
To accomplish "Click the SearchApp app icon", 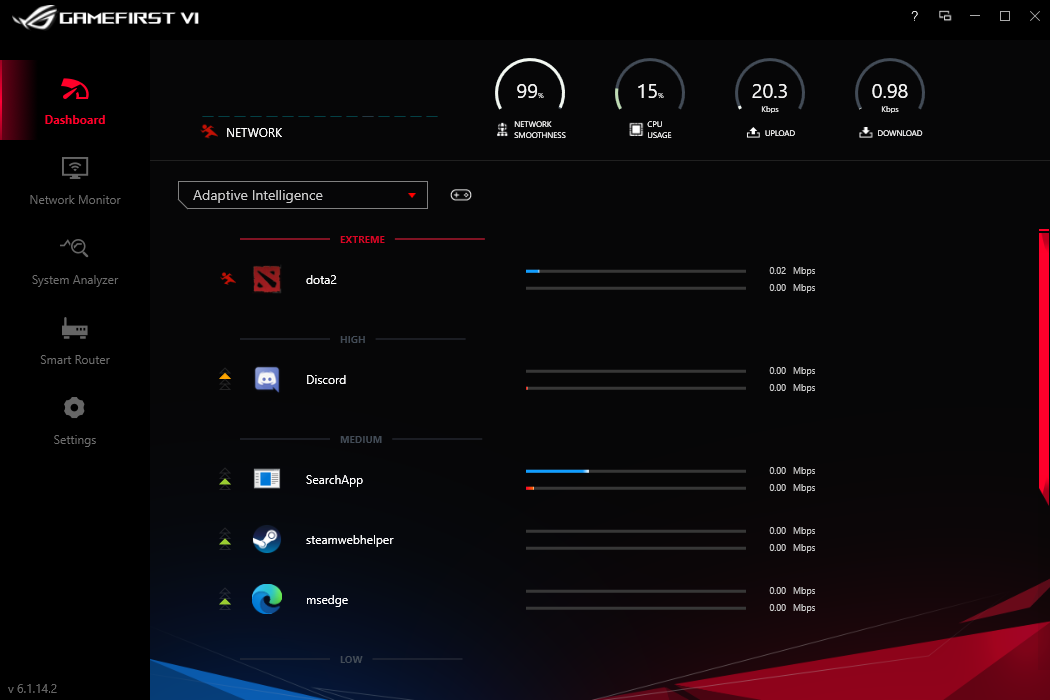I will pos(267,479).
